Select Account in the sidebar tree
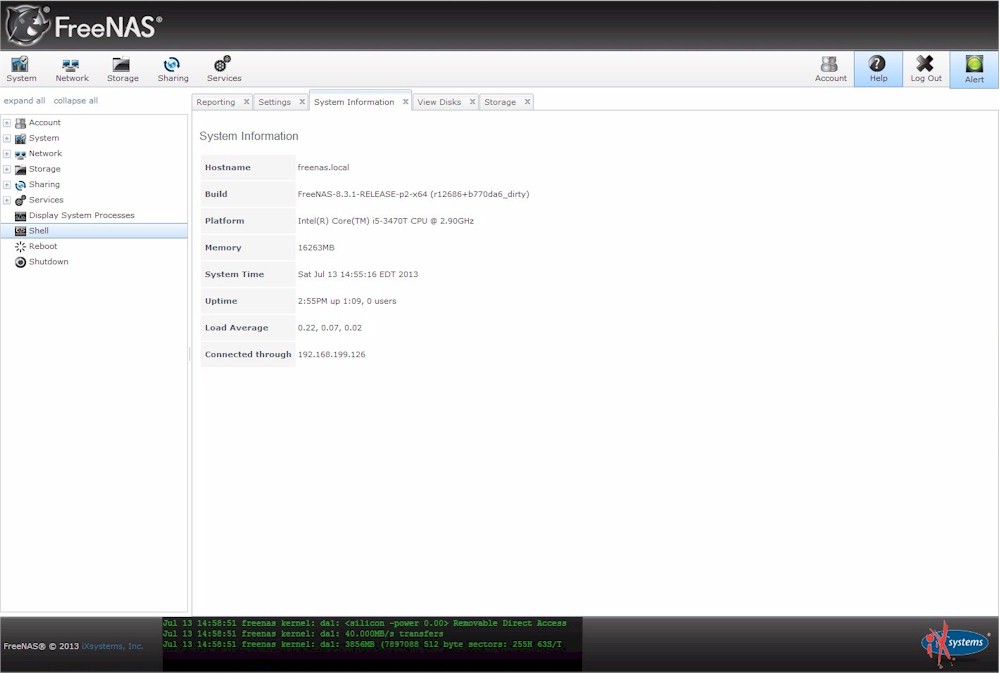Image resolution: width=1000 pixels, height=674 pixels. [44, 122]
